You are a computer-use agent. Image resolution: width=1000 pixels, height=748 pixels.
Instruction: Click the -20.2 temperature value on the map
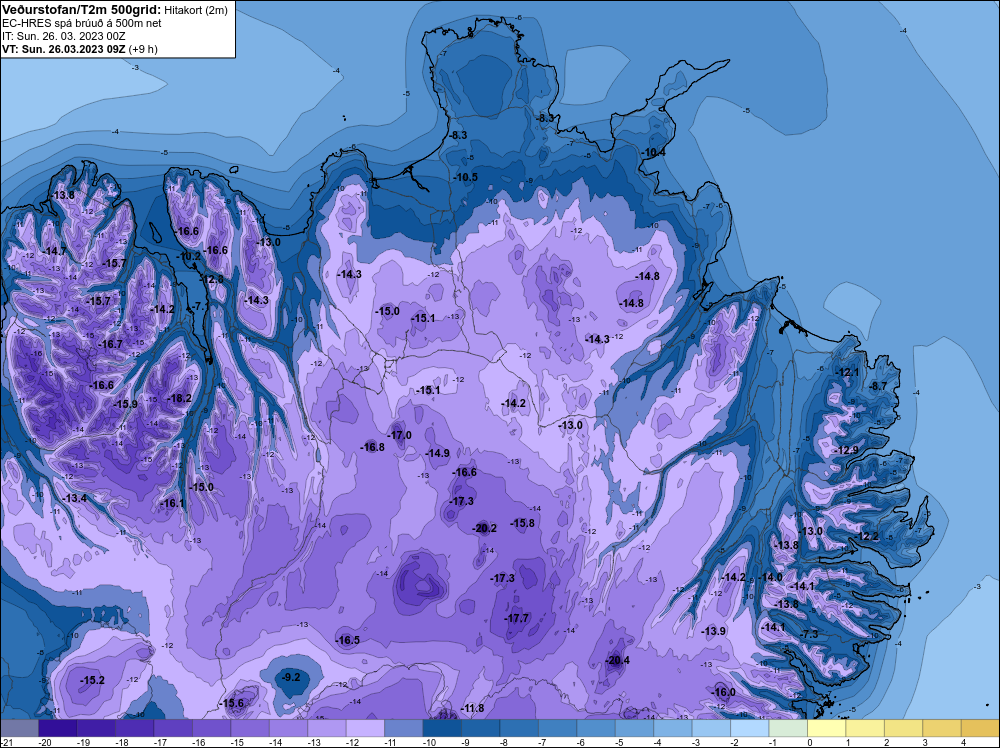point(484,528)
